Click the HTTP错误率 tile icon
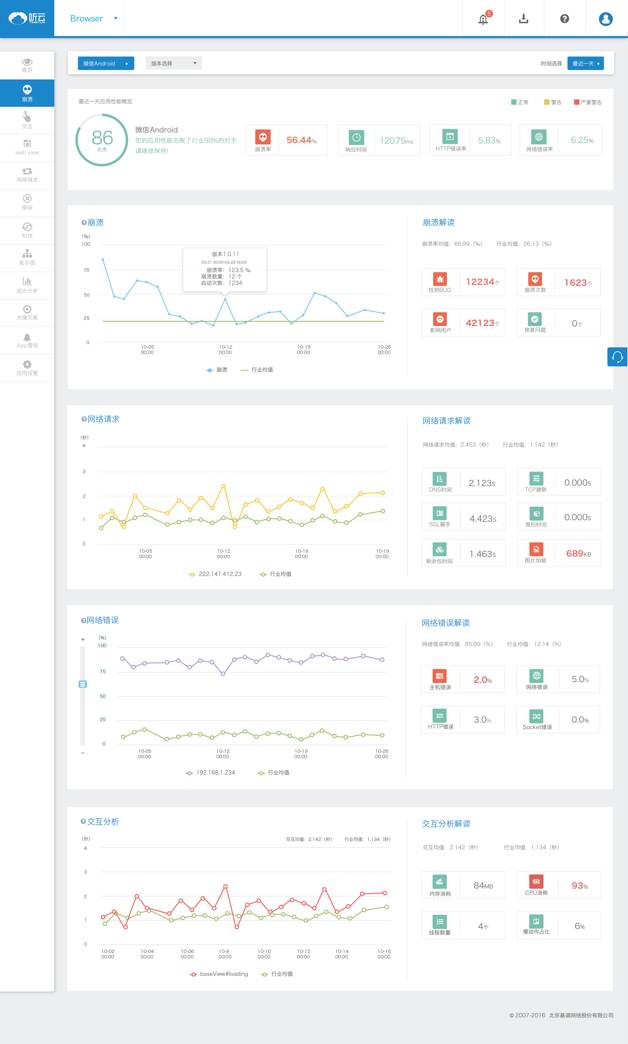Viewport: 628px width, 1044px height. pyautogui.click(x=450, y=139)
